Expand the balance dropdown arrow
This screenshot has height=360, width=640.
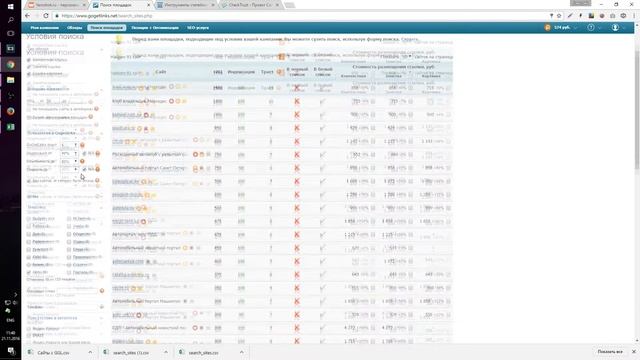coord(576,28)
